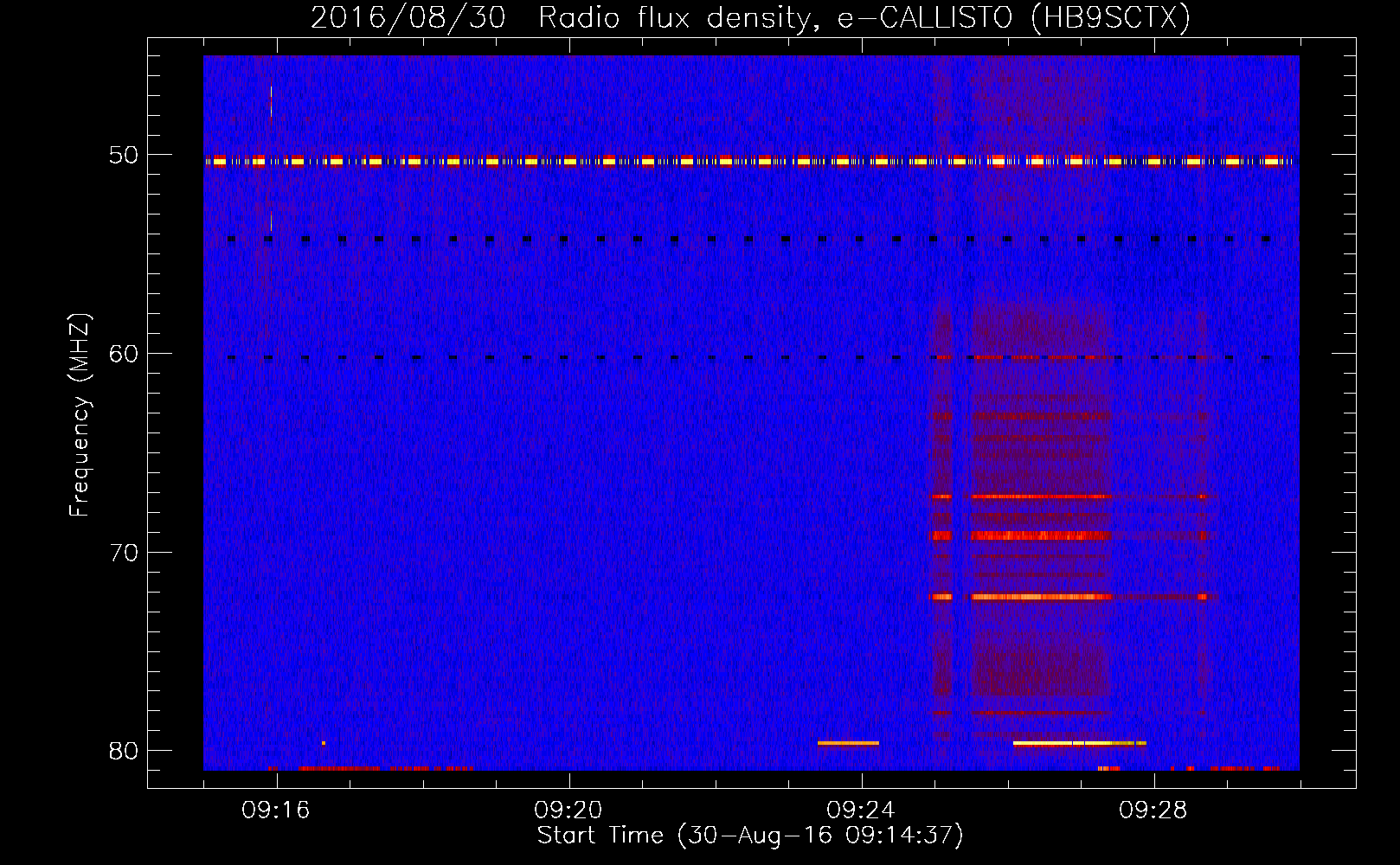Click the 09:16 time tick label
The image size is (1400, 865).
click(276, 811)
